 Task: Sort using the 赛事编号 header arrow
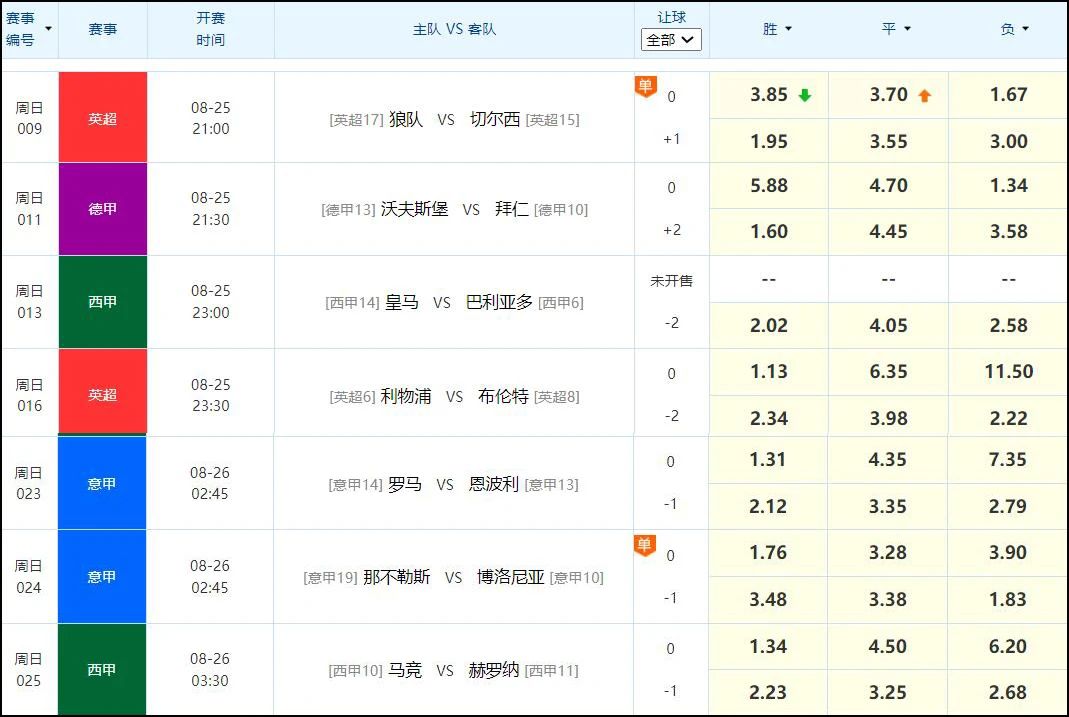[x=48, y=29]
